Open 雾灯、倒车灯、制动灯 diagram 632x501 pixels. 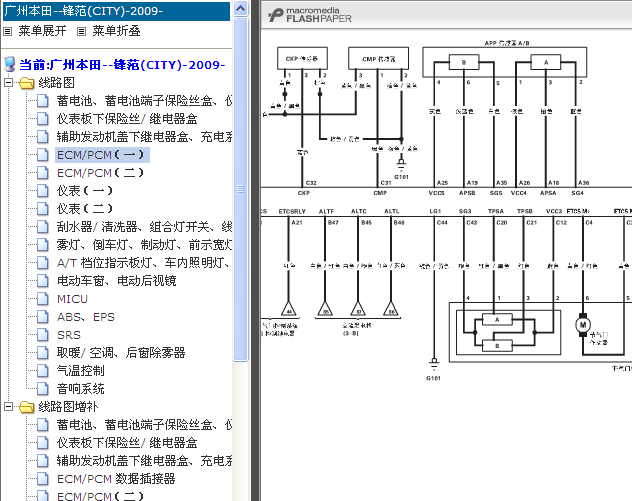pos(144,245)
